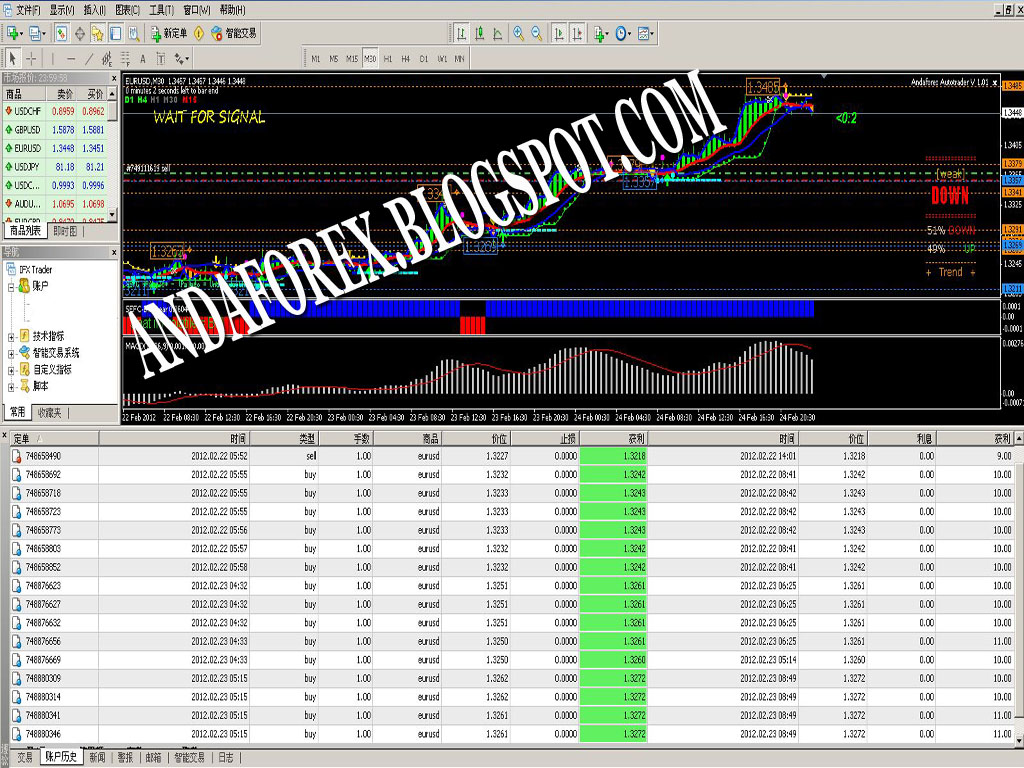Toggle chart auto scroll icon
1024x768 pixels.
tap(558, 33)
